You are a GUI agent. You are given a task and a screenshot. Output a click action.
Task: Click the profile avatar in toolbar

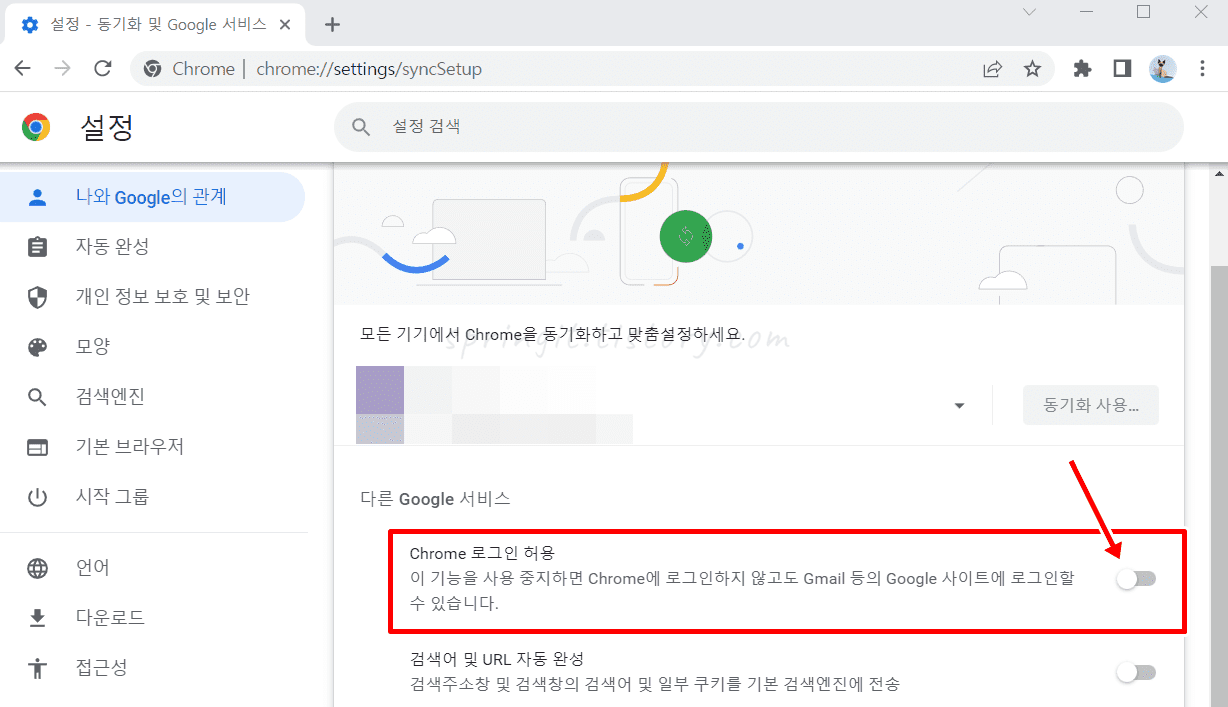[x=1162, y=69]
